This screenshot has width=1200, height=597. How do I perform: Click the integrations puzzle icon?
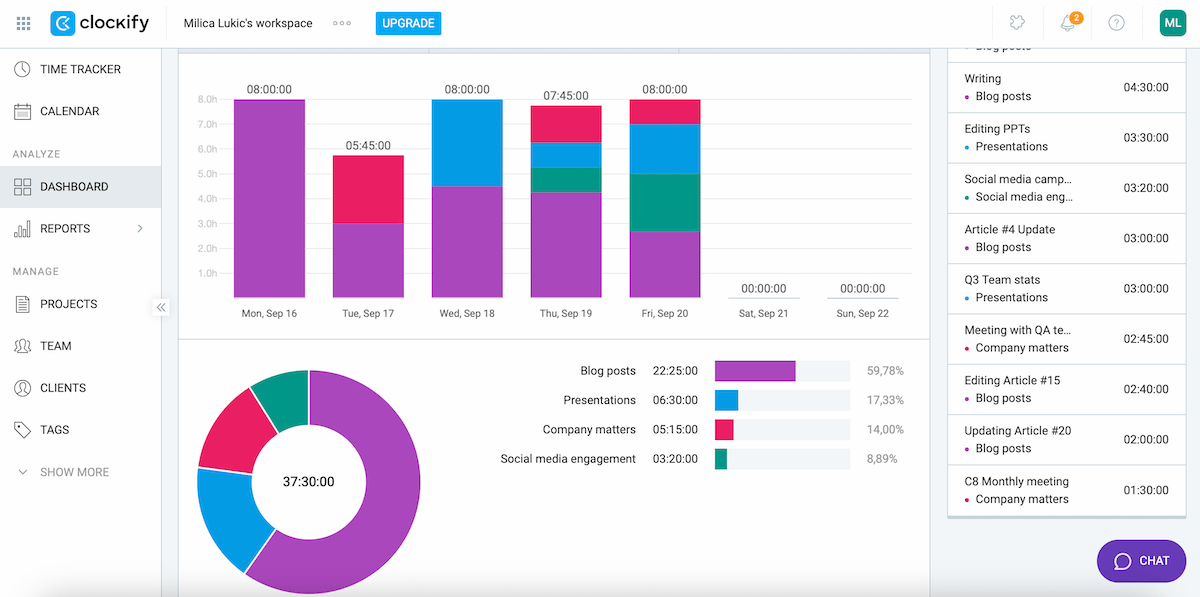coord(1016,22)
